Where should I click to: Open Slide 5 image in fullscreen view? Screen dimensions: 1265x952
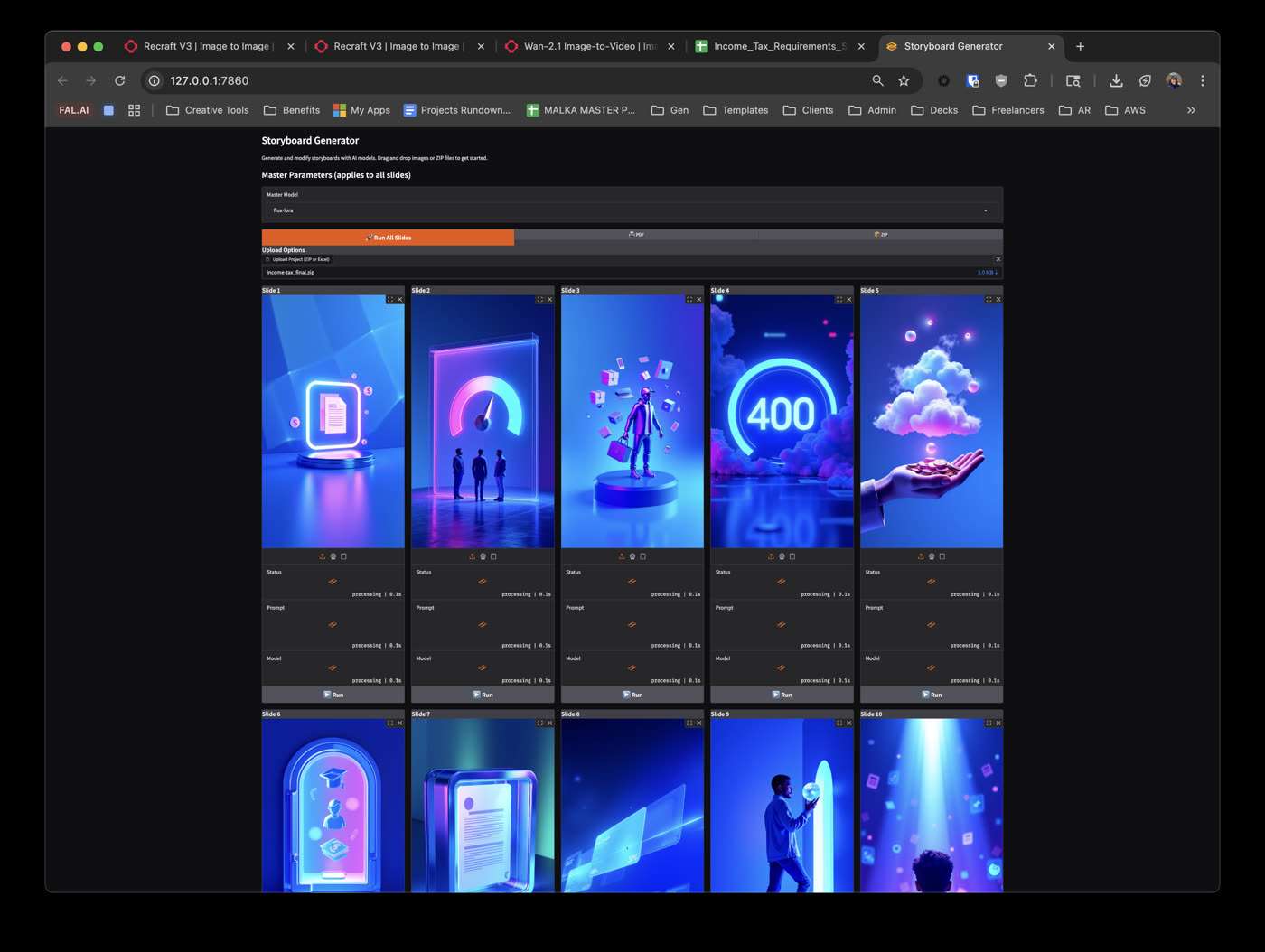[x=989, y=300]
